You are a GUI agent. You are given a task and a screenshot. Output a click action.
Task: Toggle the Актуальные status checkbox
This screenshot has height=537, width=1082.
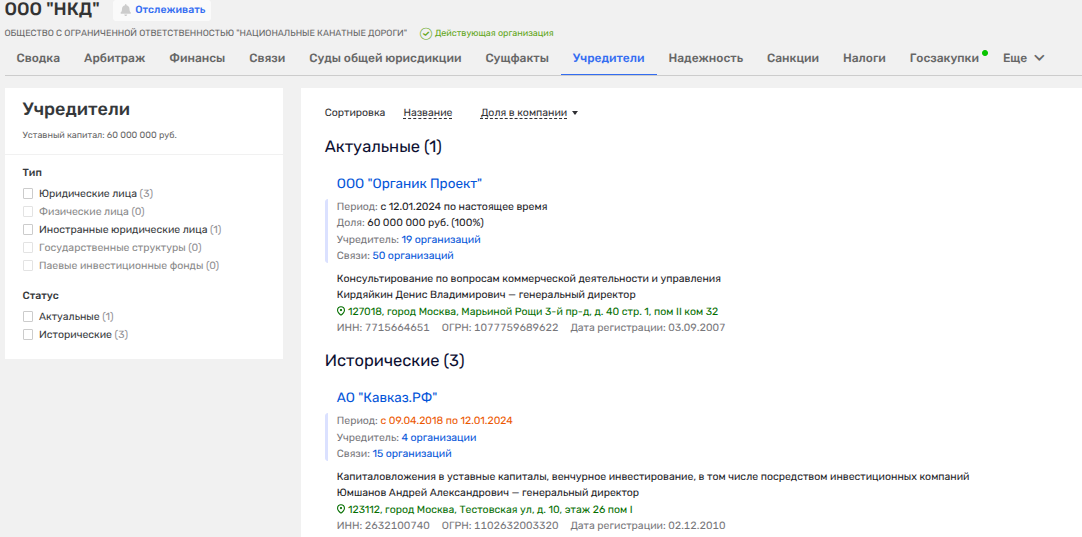tap(29, 316)
